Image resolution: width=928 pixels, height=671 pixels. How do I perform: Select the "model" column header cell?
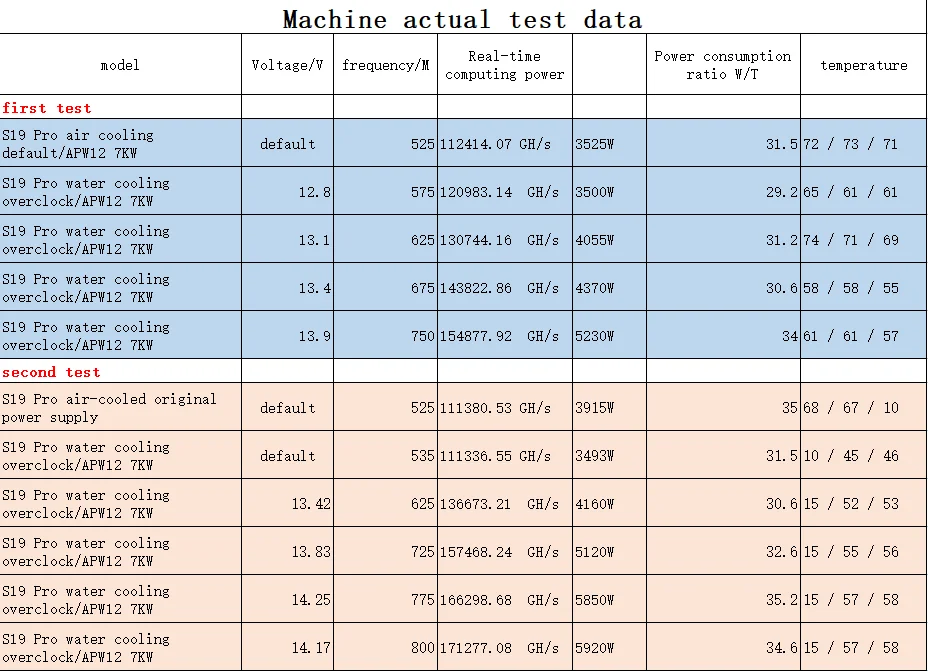coord(120,65)
